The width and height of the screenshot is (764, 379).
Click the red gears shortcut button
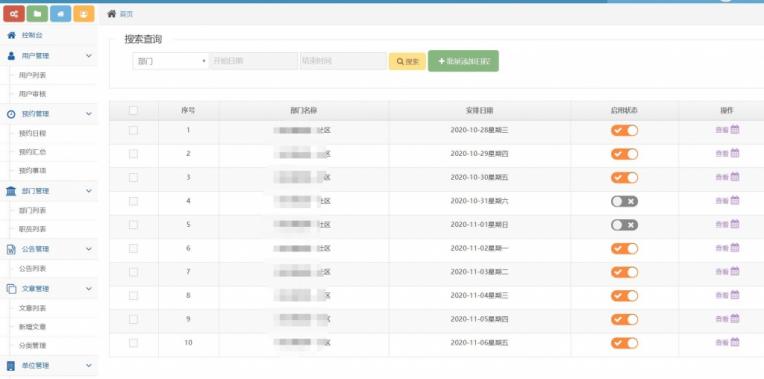14,14
